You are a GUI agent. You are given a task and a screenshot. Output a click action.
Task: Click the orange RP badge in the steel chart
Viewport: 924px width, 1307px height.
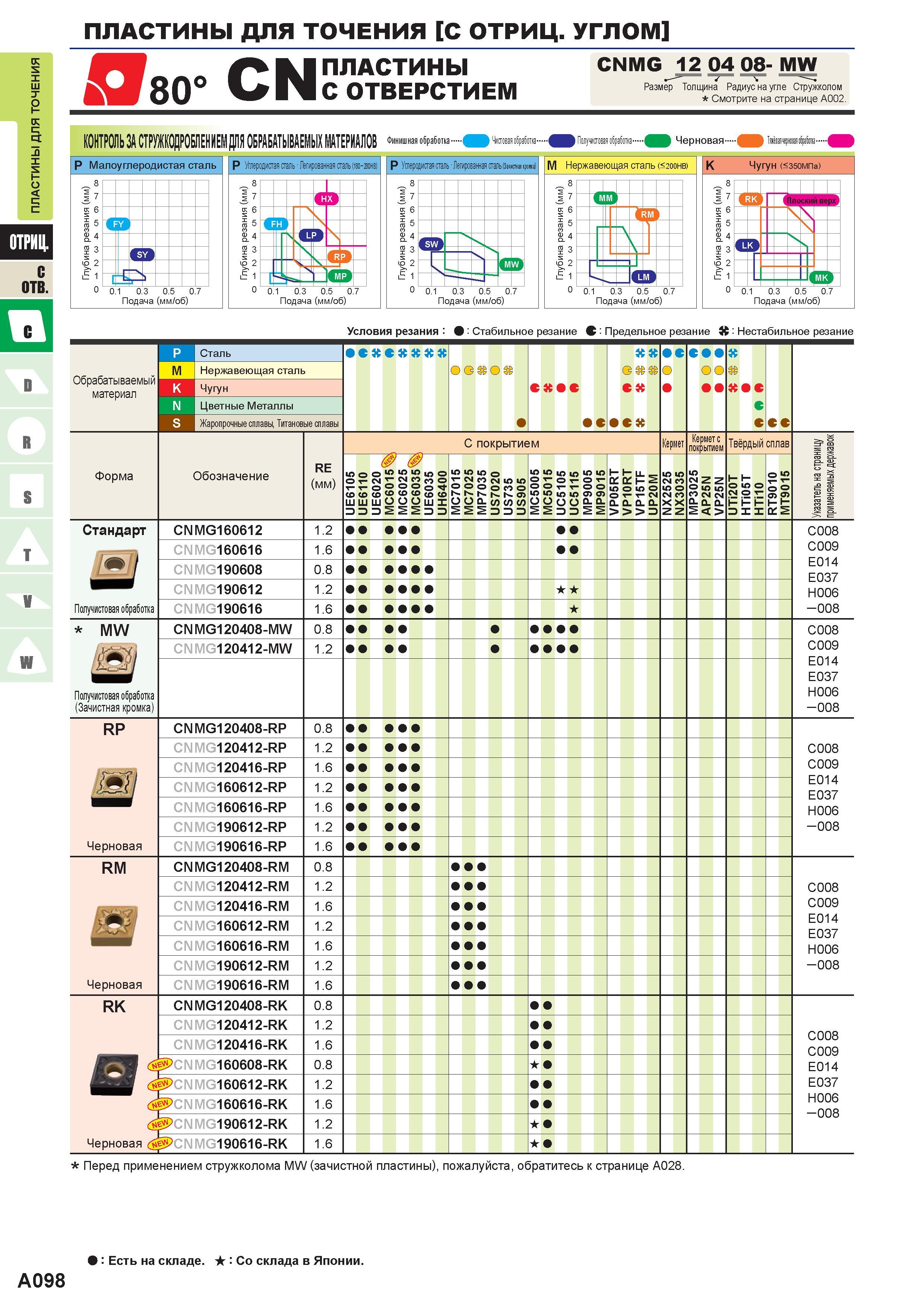coord(340,257)
